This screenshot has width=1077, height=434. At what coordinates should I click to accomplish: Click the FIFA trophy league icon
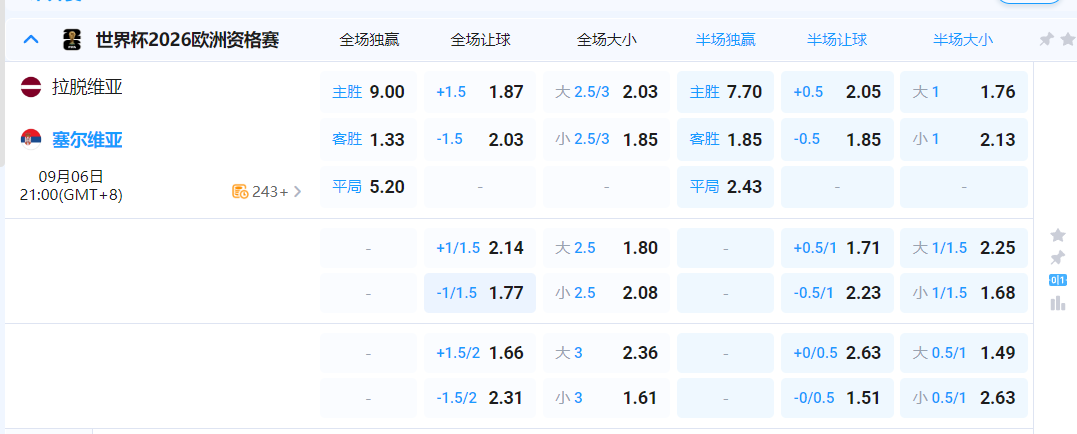point(71,40)
